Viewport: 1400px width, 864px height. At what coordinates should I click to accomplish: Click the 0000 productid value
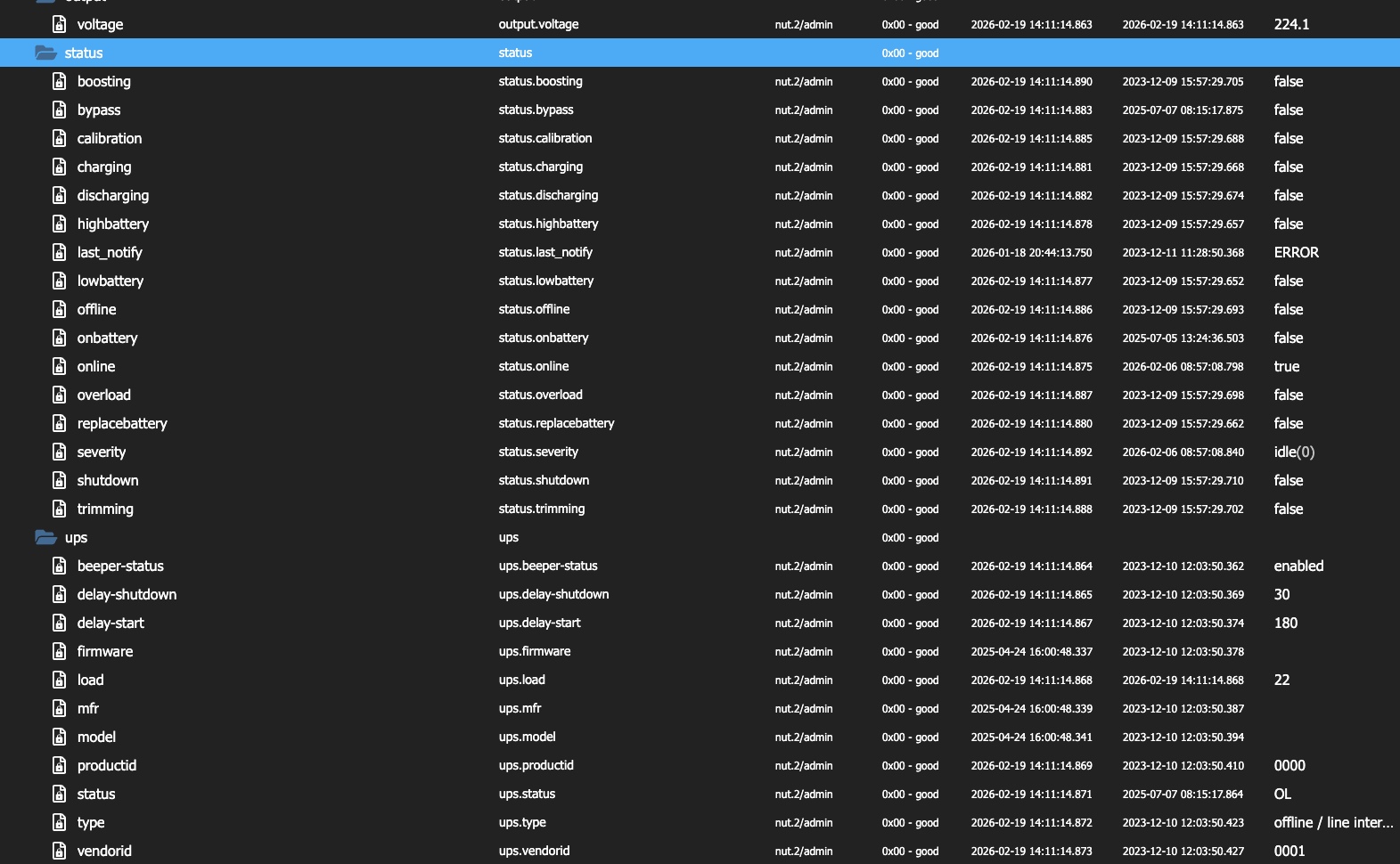pos(1289,765)
